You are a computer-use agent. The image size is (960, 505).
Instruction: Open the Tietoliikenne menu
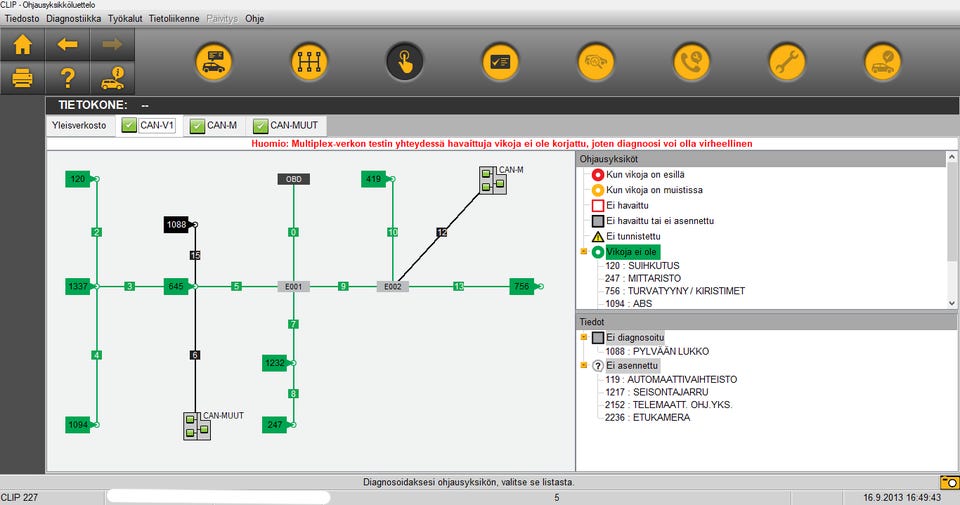pos(174,18)
